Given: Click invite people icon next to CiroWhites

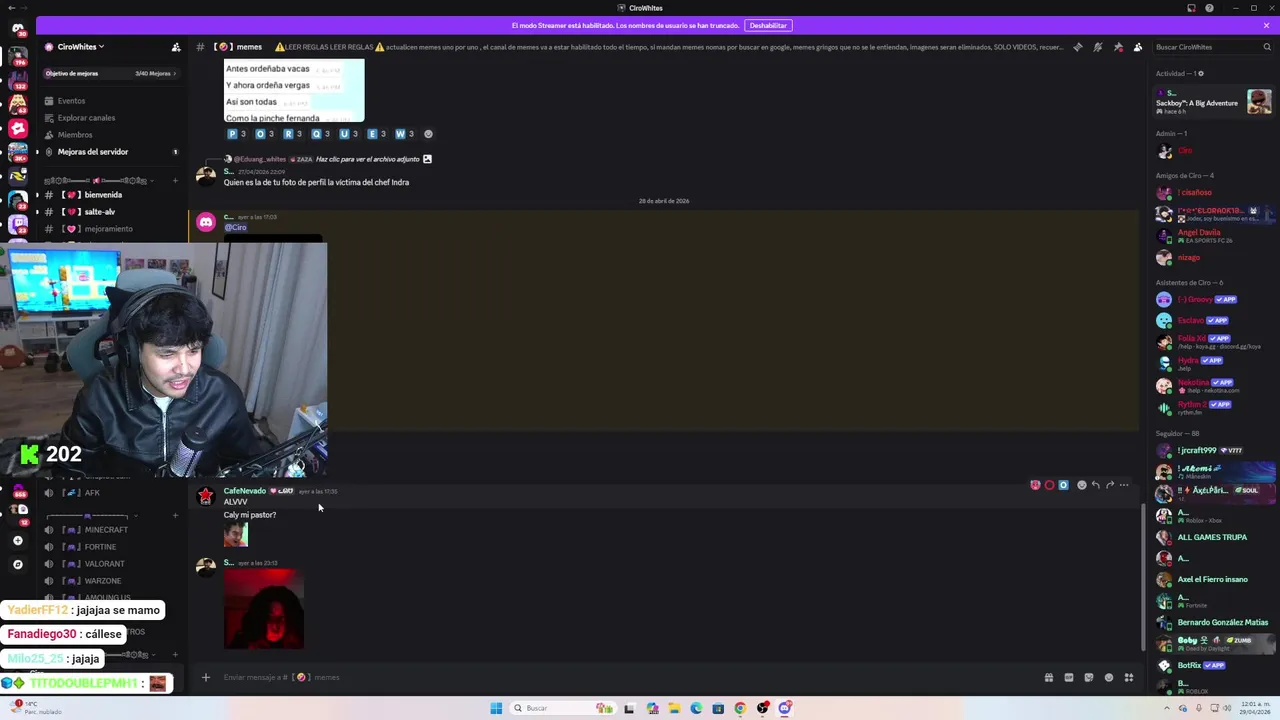Looking at the screenshot, I should (176, 47).
